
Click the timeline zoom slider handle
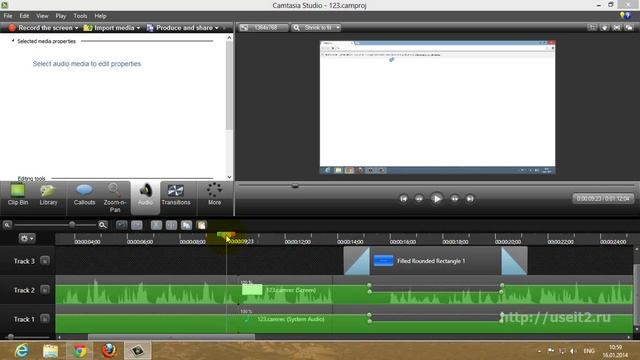pyautogui.click(x=72, y=224)
